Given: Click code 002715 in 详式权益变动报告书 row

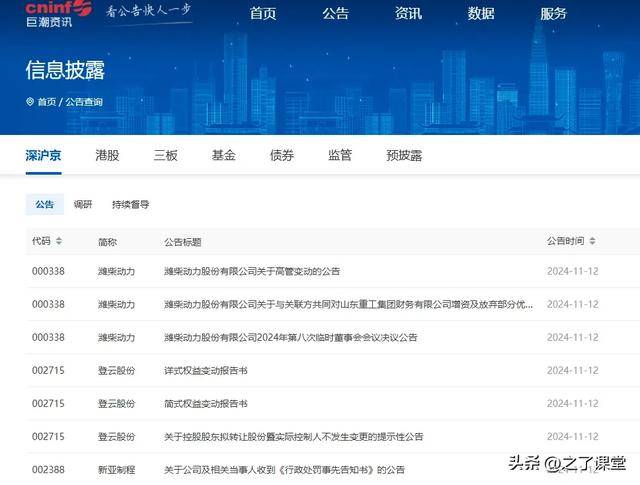Looking at the screenshot, I should pos(48,370).
